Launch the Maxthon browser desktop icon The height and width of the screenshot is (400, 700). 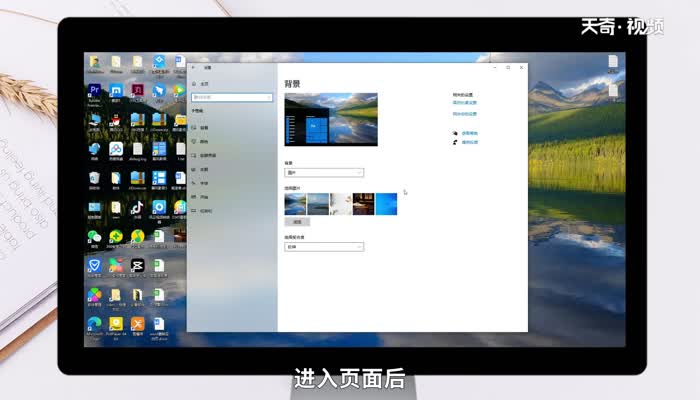[x=116, y=91]
